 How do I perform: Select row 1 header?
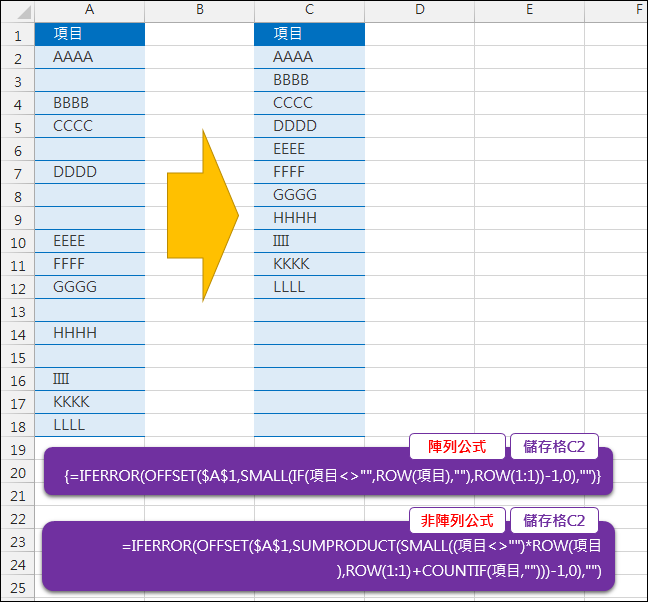tap(18, 35)
